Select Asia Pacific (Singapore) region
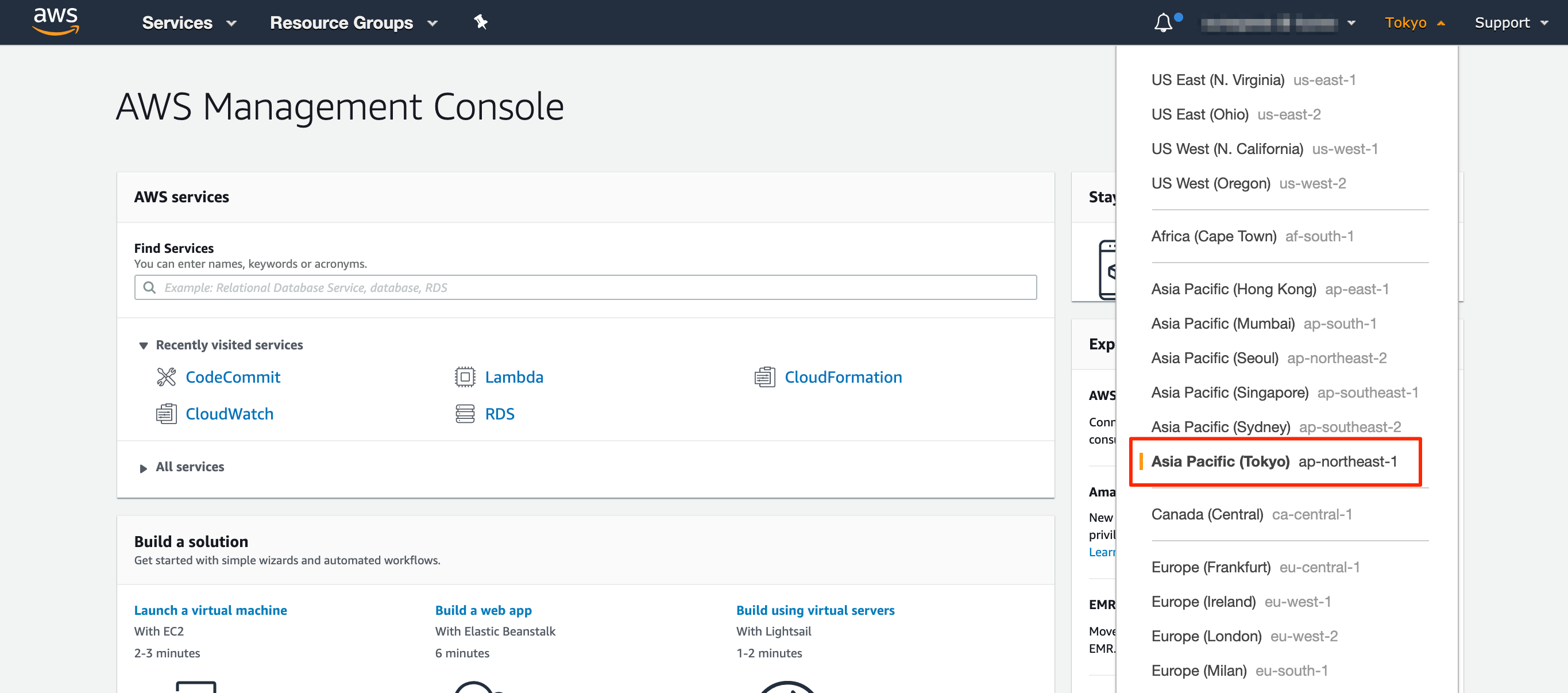1568x693 pixels. coord(1284,392)
